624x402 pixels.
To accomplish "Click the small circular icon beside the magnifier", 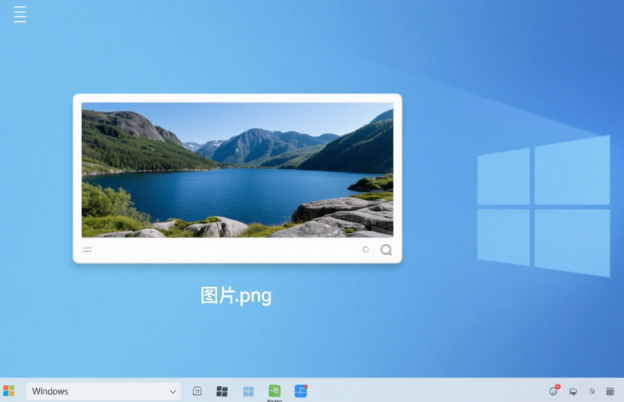I will coord(365,250).
